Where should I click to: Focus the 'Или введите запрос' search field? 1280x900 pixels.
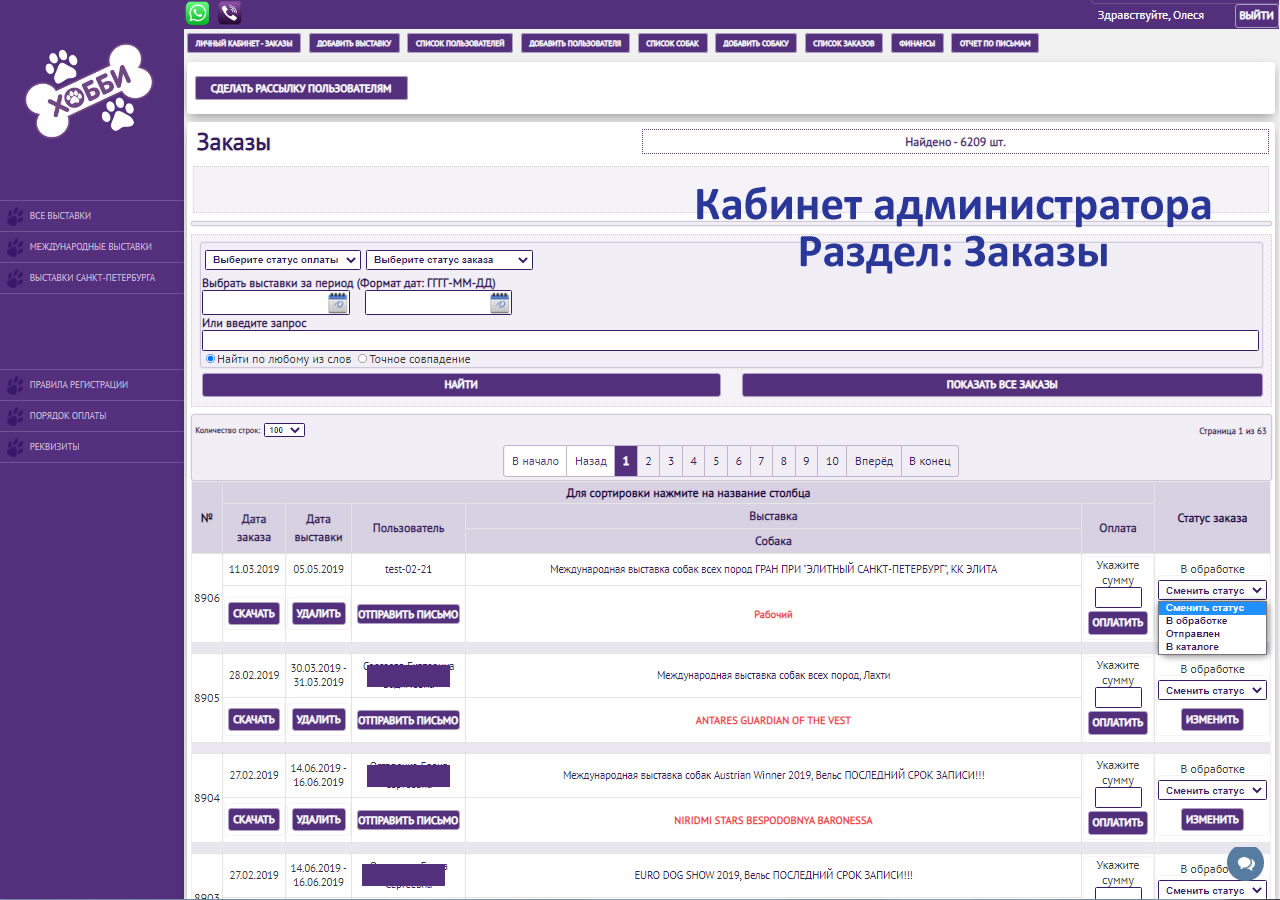tap(730, 340)
